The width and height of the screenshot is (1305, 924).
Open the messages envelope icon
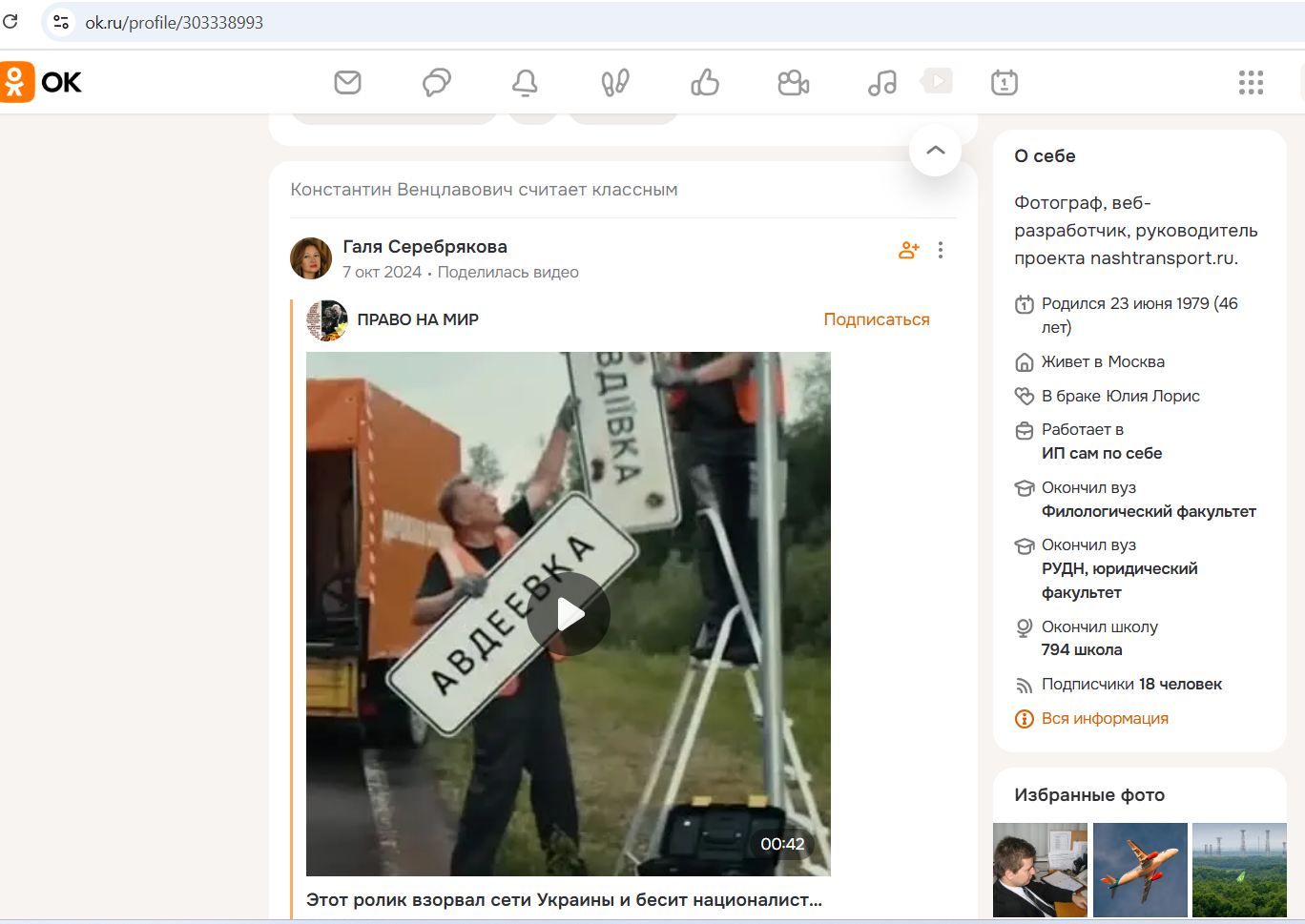(347, 83)
